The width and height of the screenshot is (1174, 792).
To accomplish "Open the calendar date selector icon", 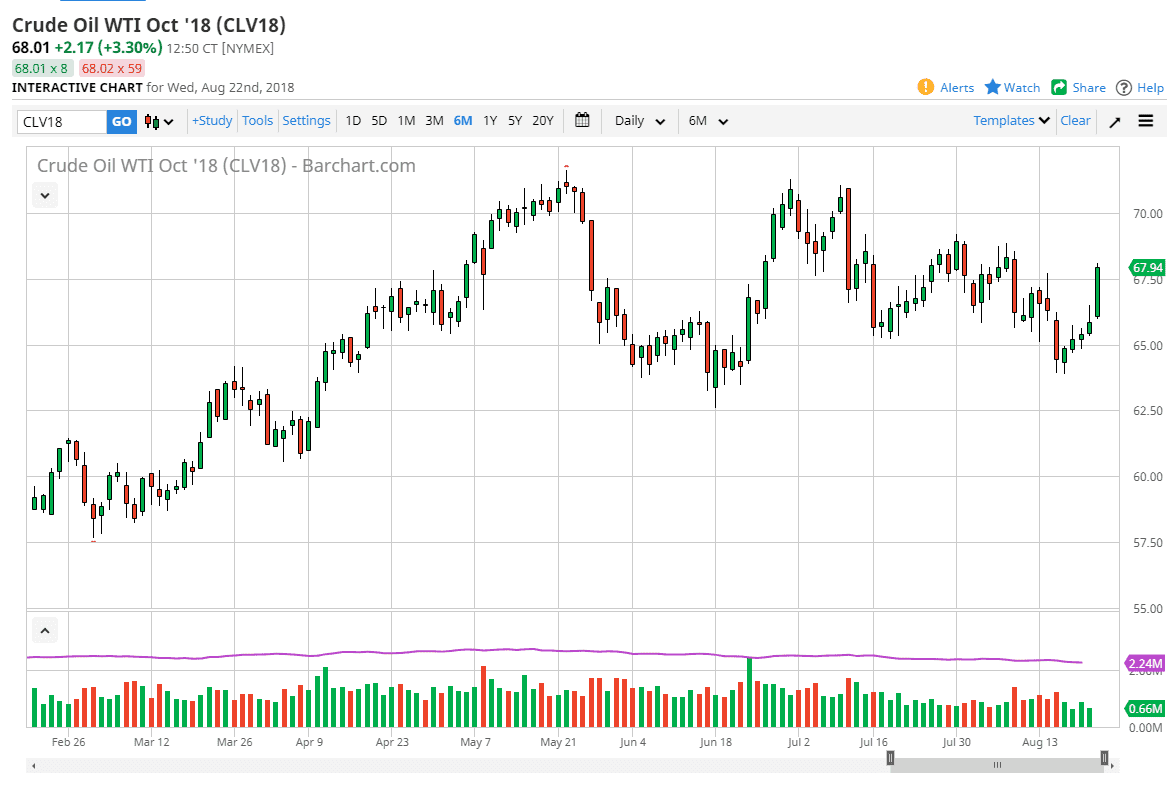I will click(582, 120).
